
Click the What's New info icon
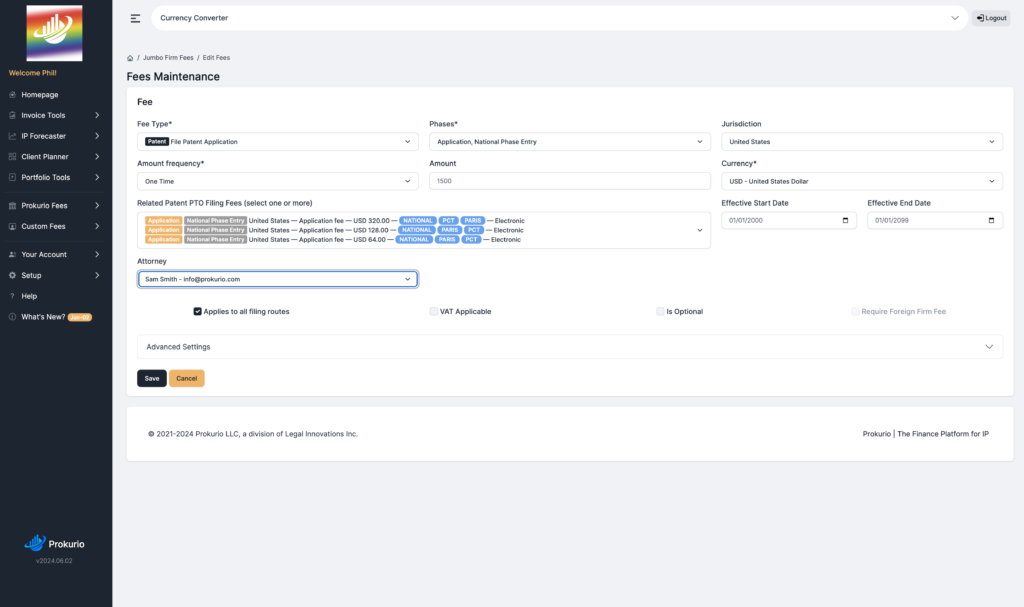pos(12,317)
